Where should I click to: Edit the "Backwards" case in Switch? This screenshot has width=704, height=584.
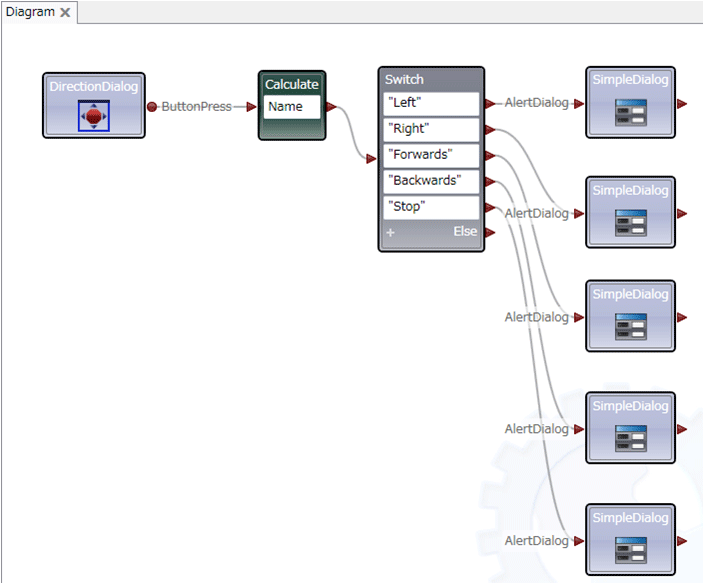coord(431,181)
